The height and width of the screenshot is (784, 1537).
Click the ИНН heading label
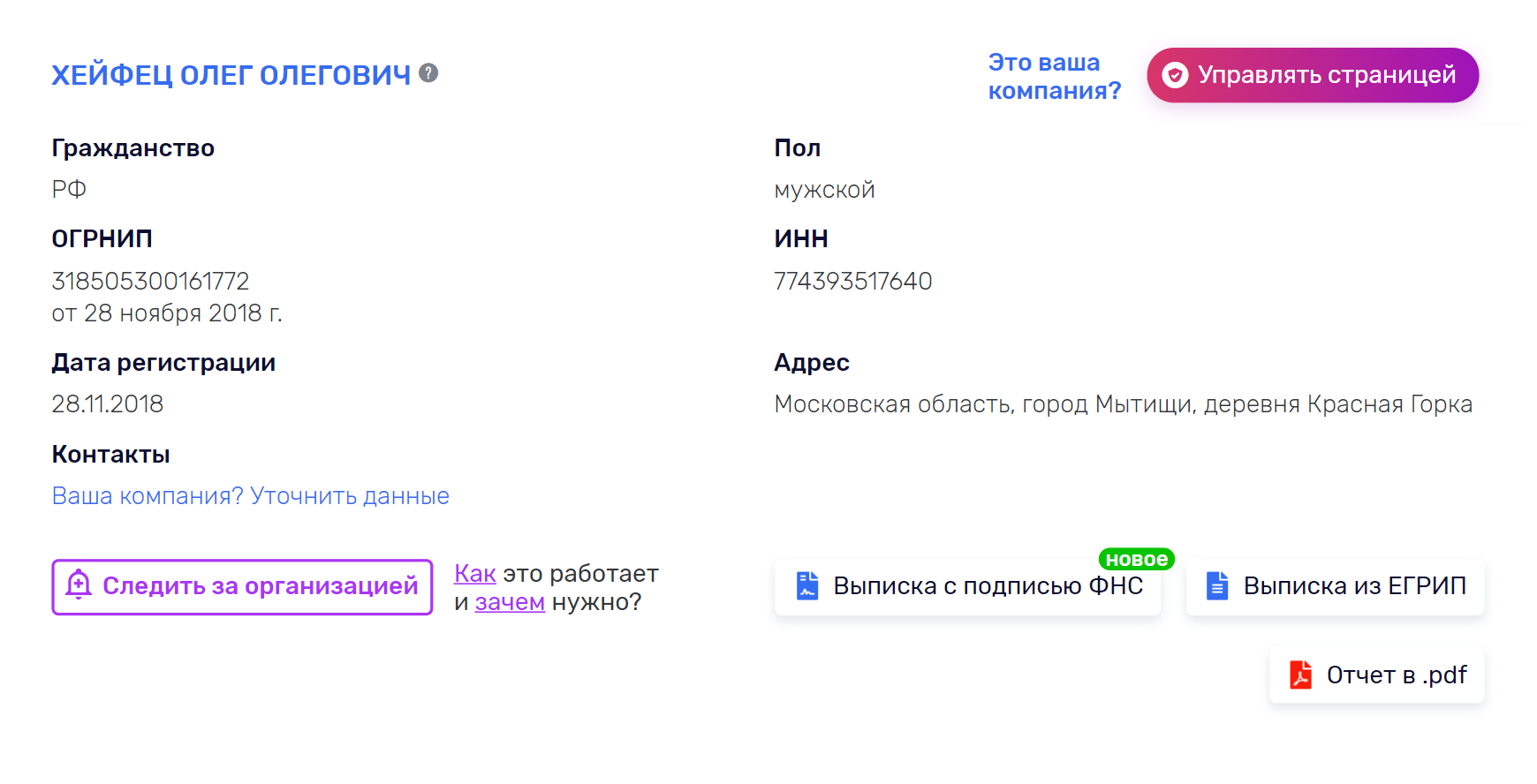(x=801, y=238)
